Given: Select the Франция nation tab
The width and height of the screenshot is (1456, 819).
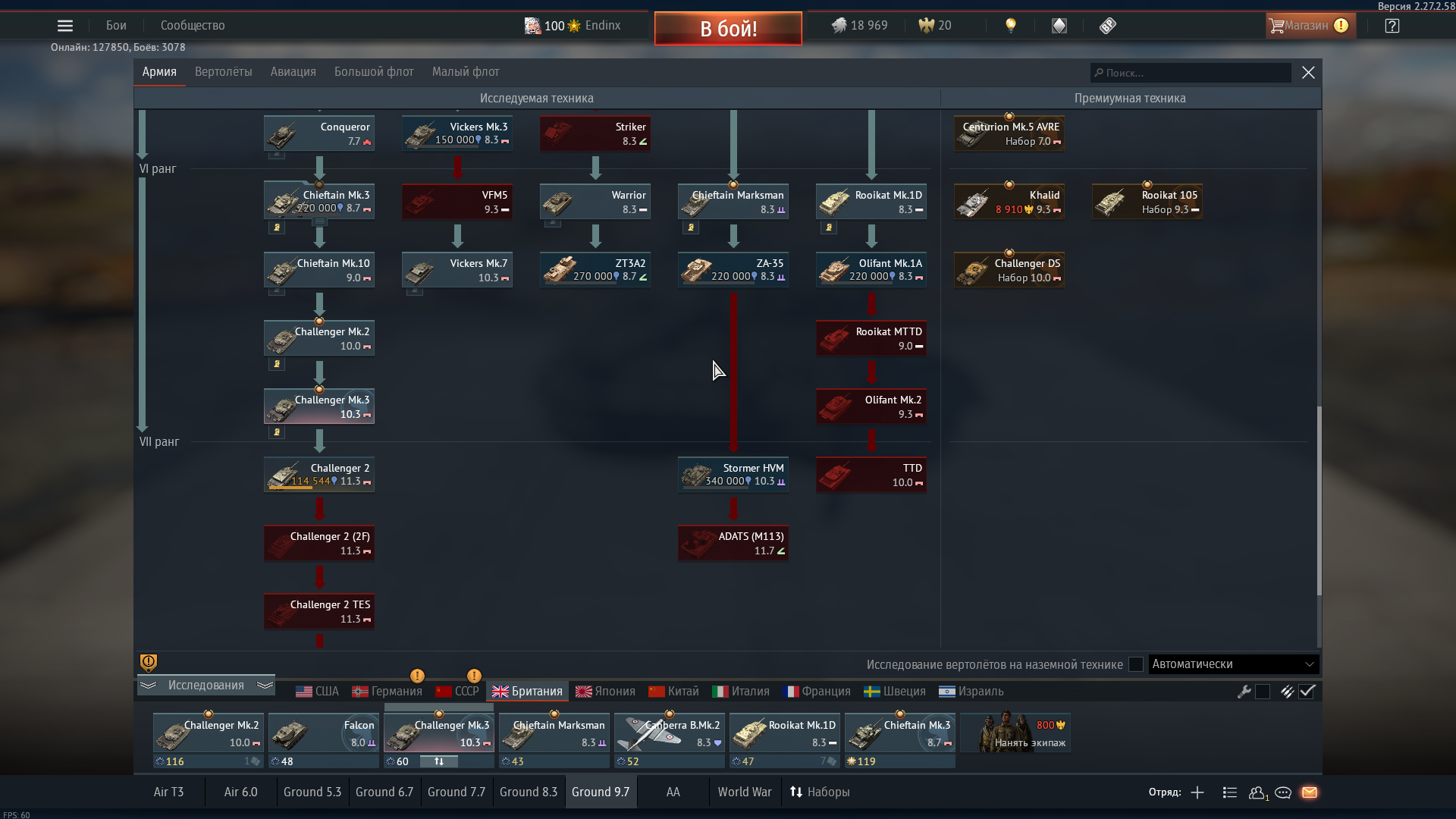Looking at the screenshot, I should pos(817,692).
